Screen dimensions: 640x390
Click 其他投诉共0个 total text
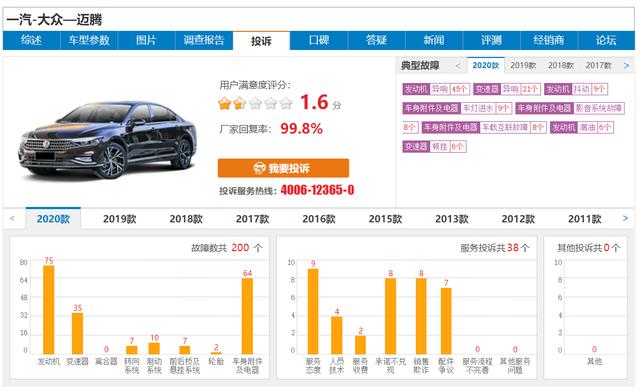point(589,248)
